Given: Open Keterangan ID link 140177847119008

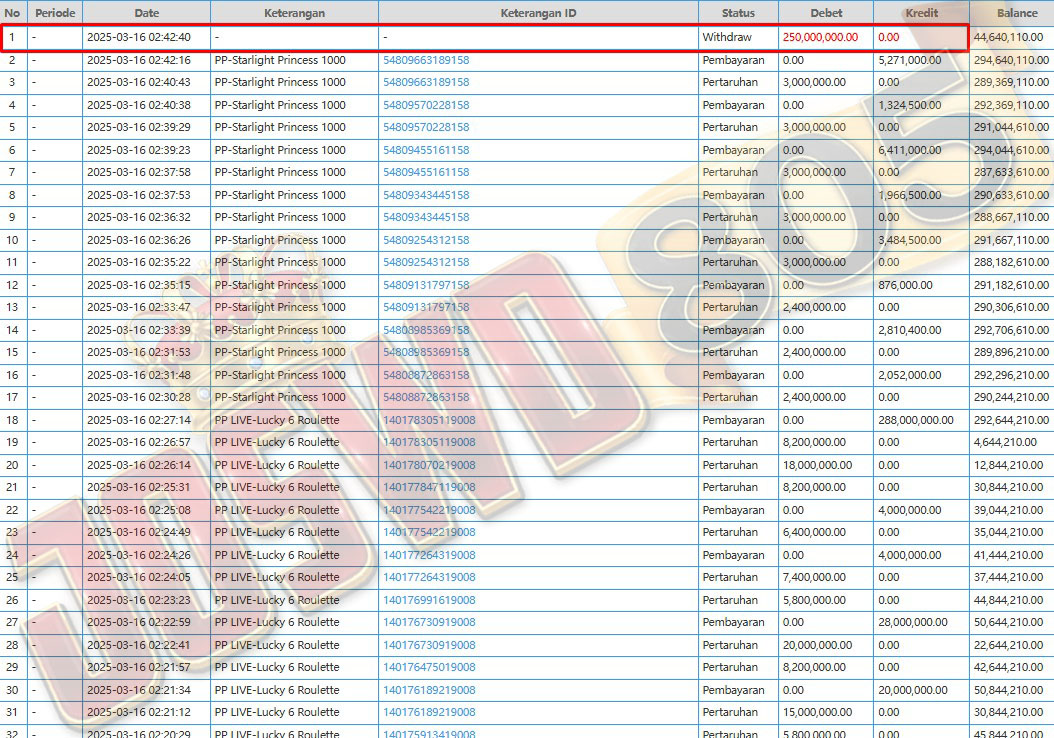Looking at the screenshot, I should point(429,487).
